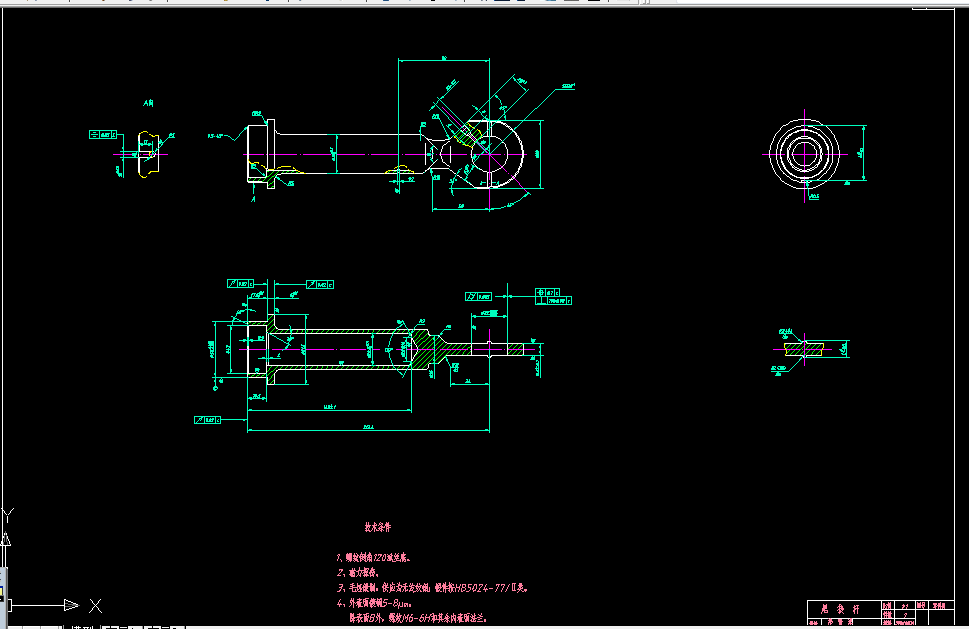Select the overall length dimension of the lower view

point(368,427)
